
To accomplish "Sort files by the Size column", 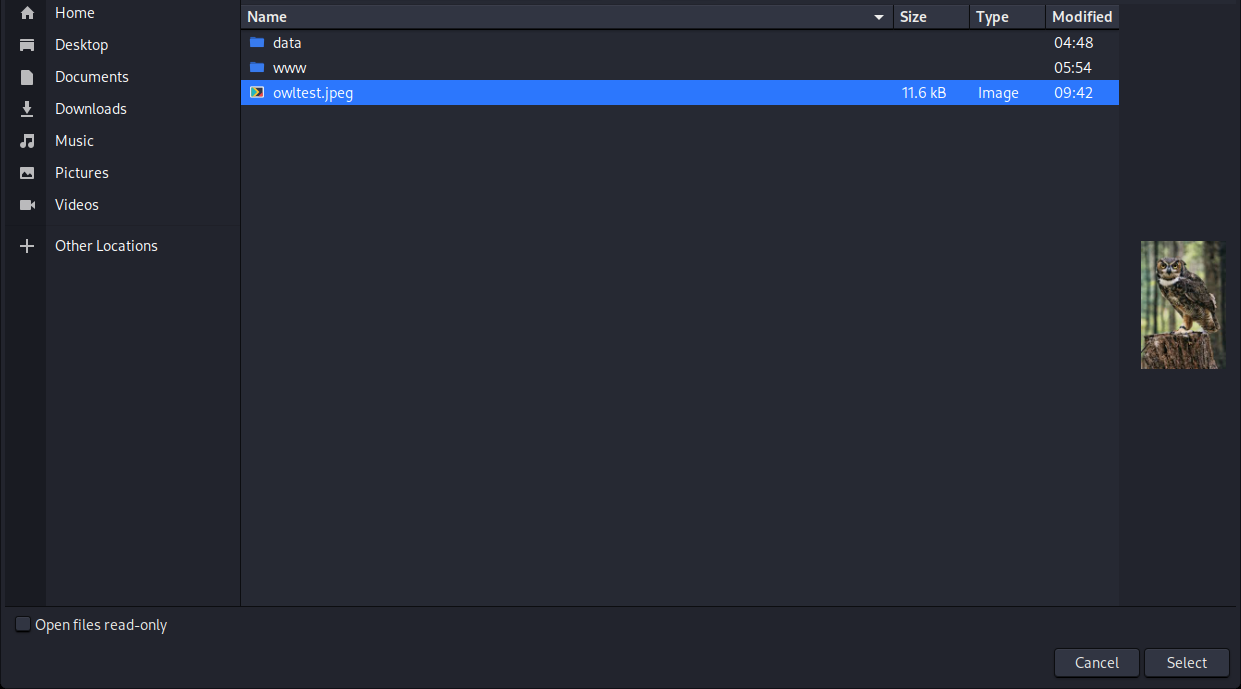I will [x=912, y=16].
